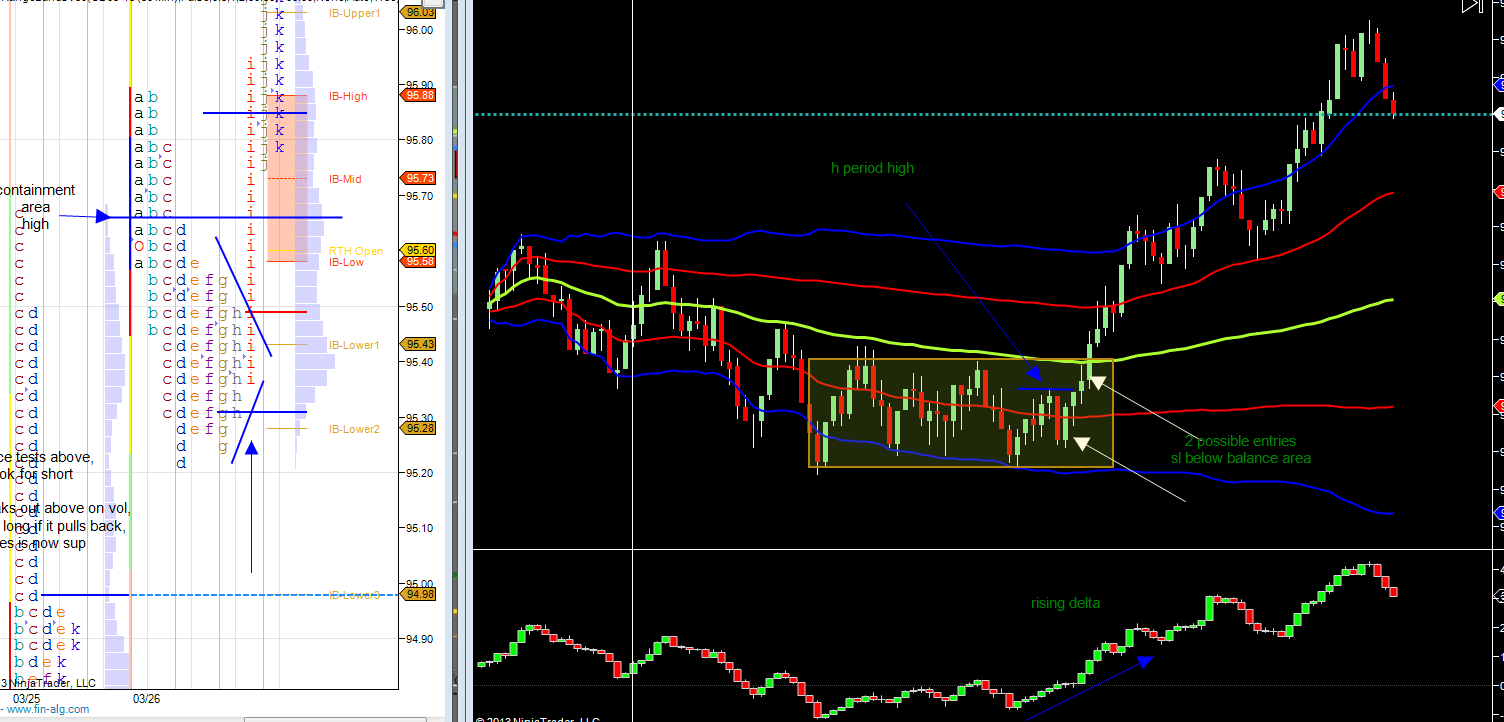Select the IB-High level label

click(348, 96)
